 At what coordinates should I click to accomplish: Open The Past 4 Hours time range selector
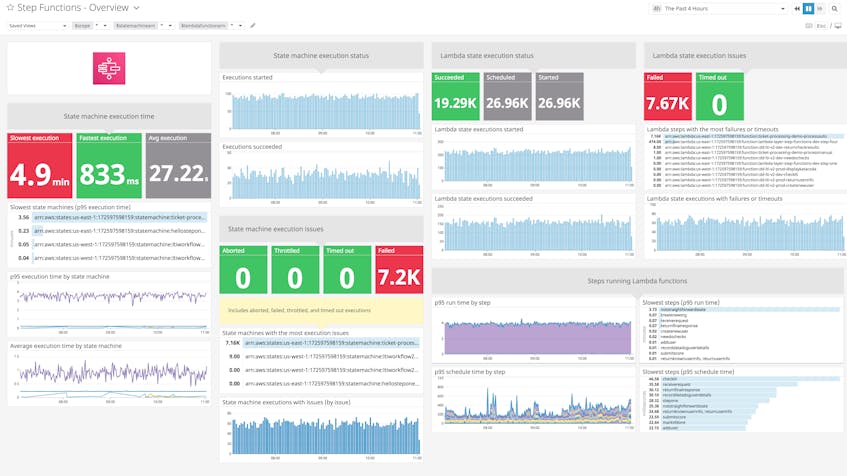pos(718,9)
